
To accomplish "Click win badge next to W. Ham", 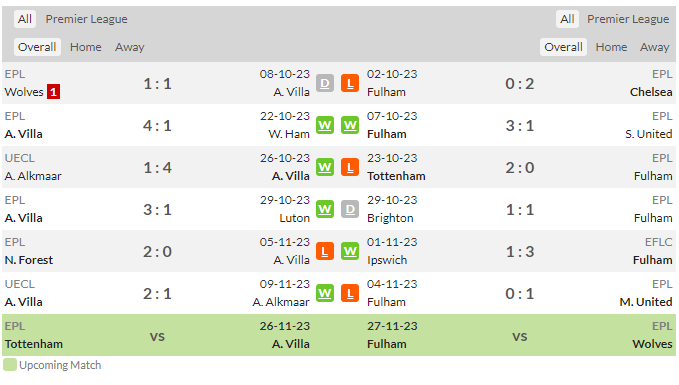I will [x=325, y=125].
